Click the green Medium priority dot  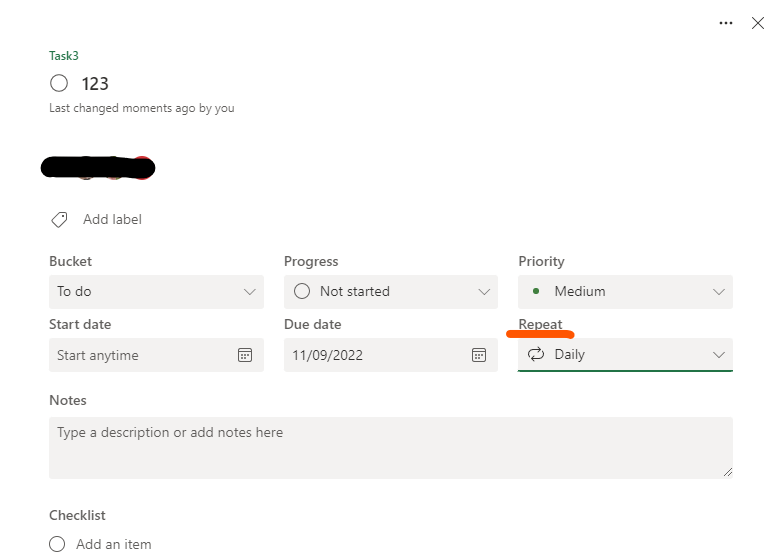pyautogui.click(x=536, y=291)
